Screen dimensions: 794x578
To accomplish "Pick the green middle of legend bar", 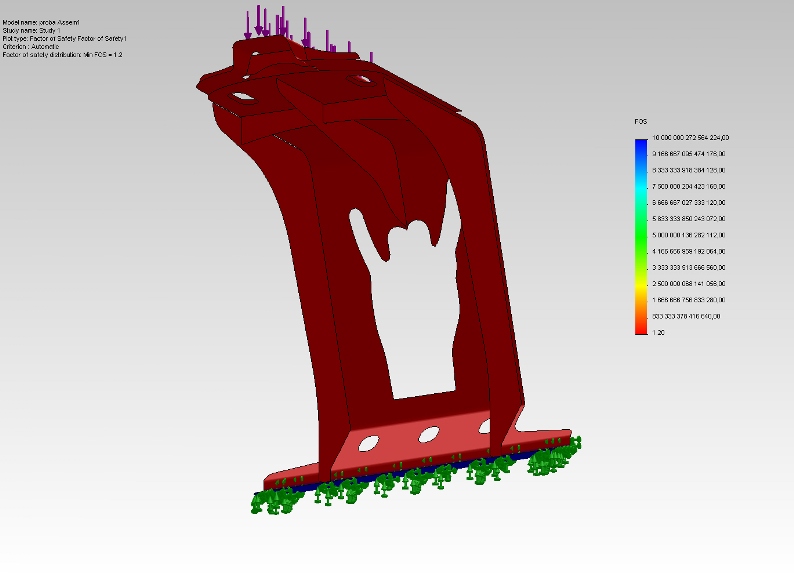I will click(x=640, y=235).
